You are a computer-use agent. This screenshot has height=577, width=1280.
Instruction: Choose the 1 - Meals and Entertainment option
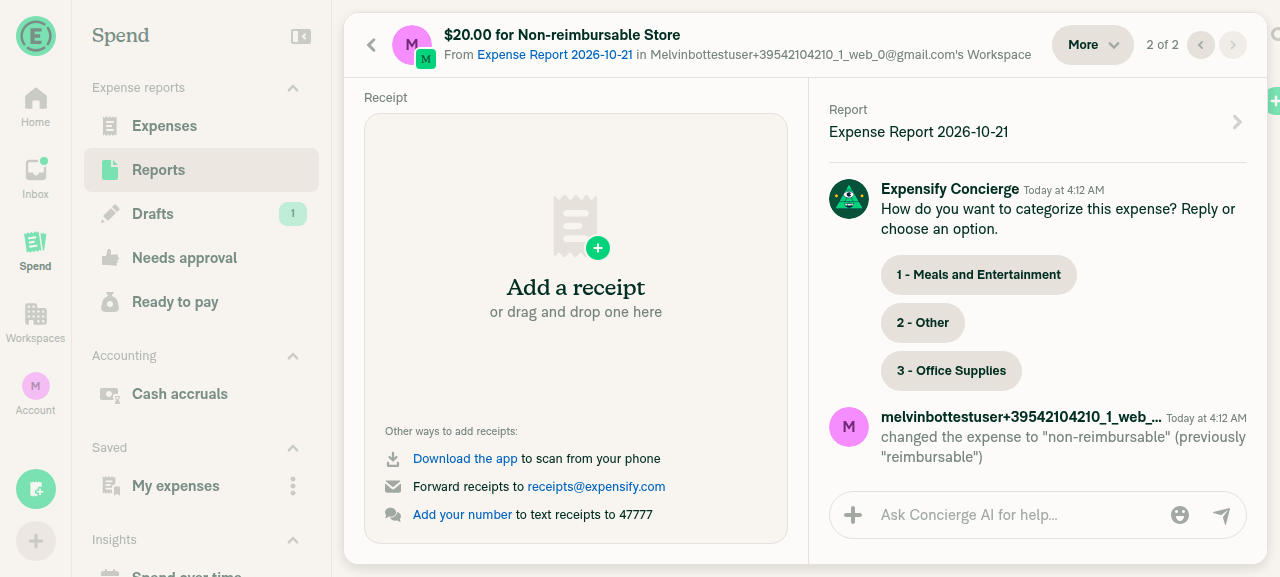[x=979, y=275]
